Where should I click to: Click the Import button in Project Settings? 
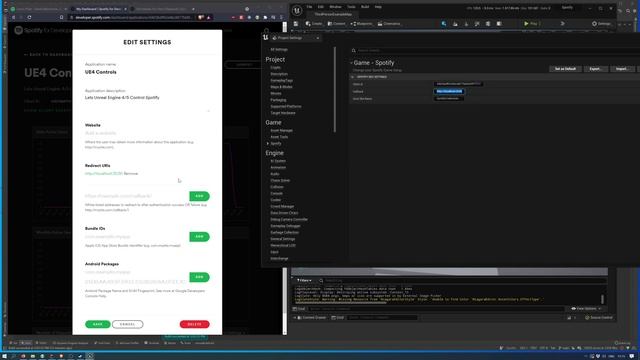(x=622, y=69)
